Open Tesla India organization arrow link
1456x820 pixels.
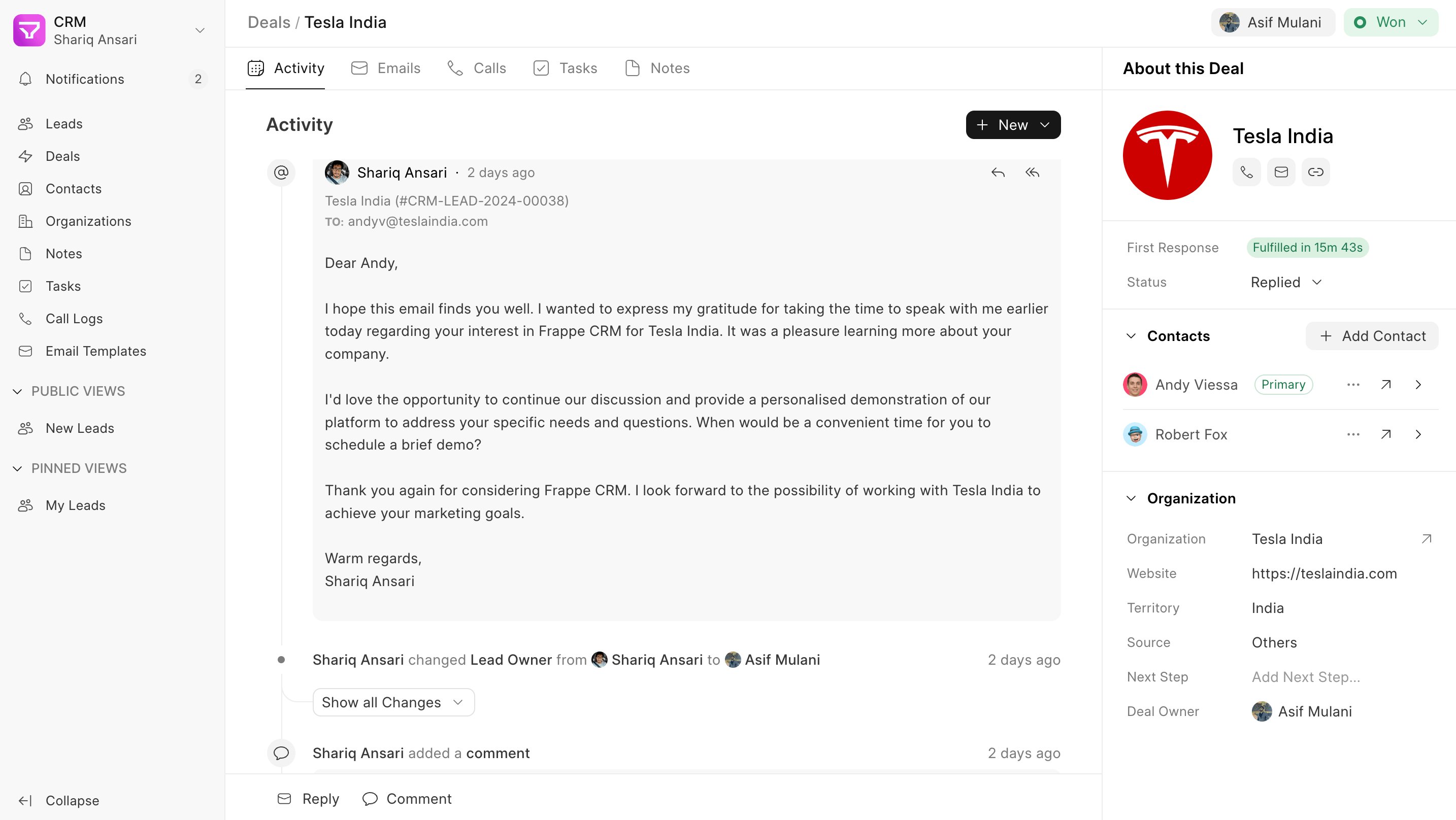1426,539
